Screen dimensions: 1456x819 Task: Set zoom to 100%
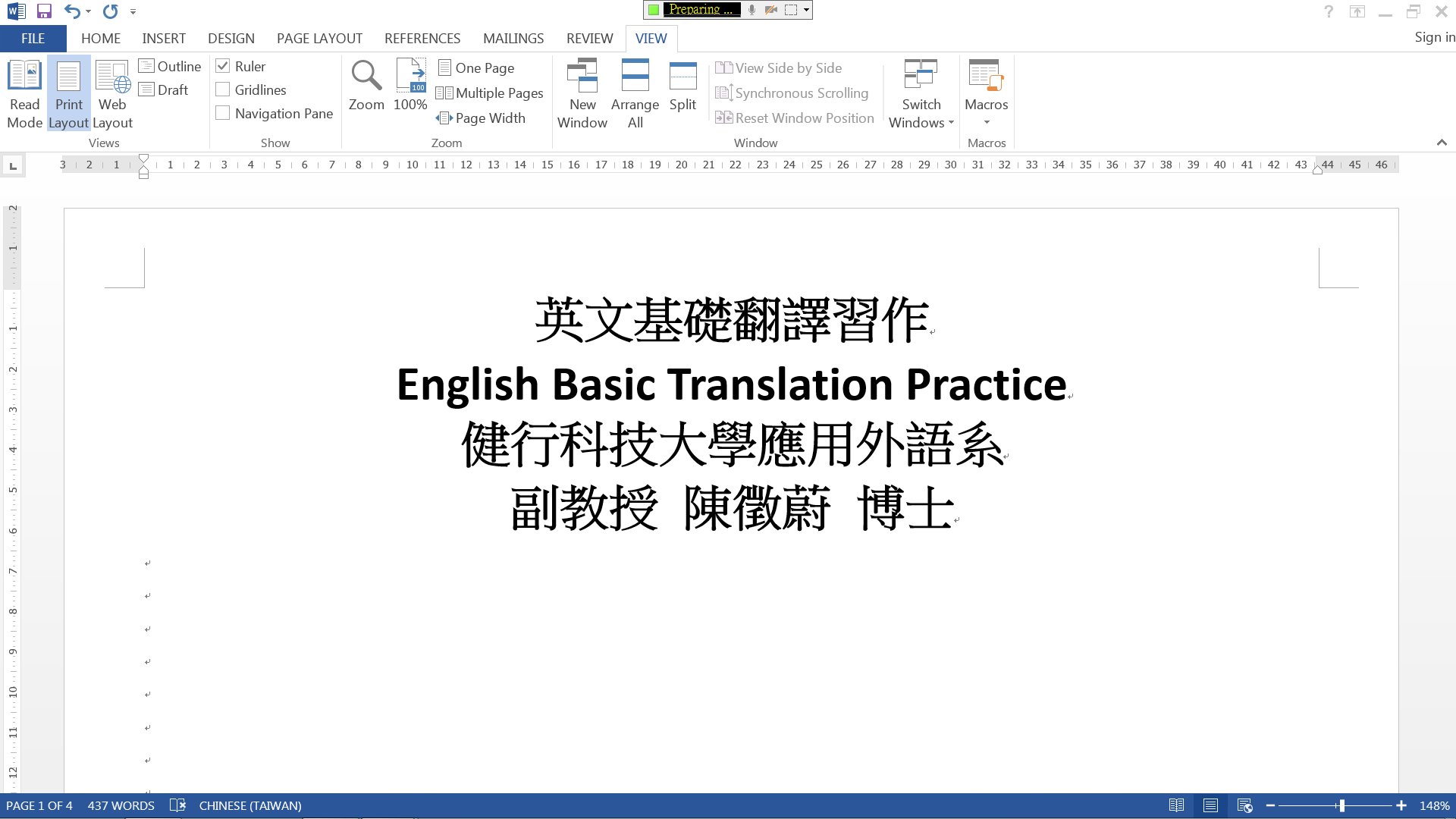410,86
